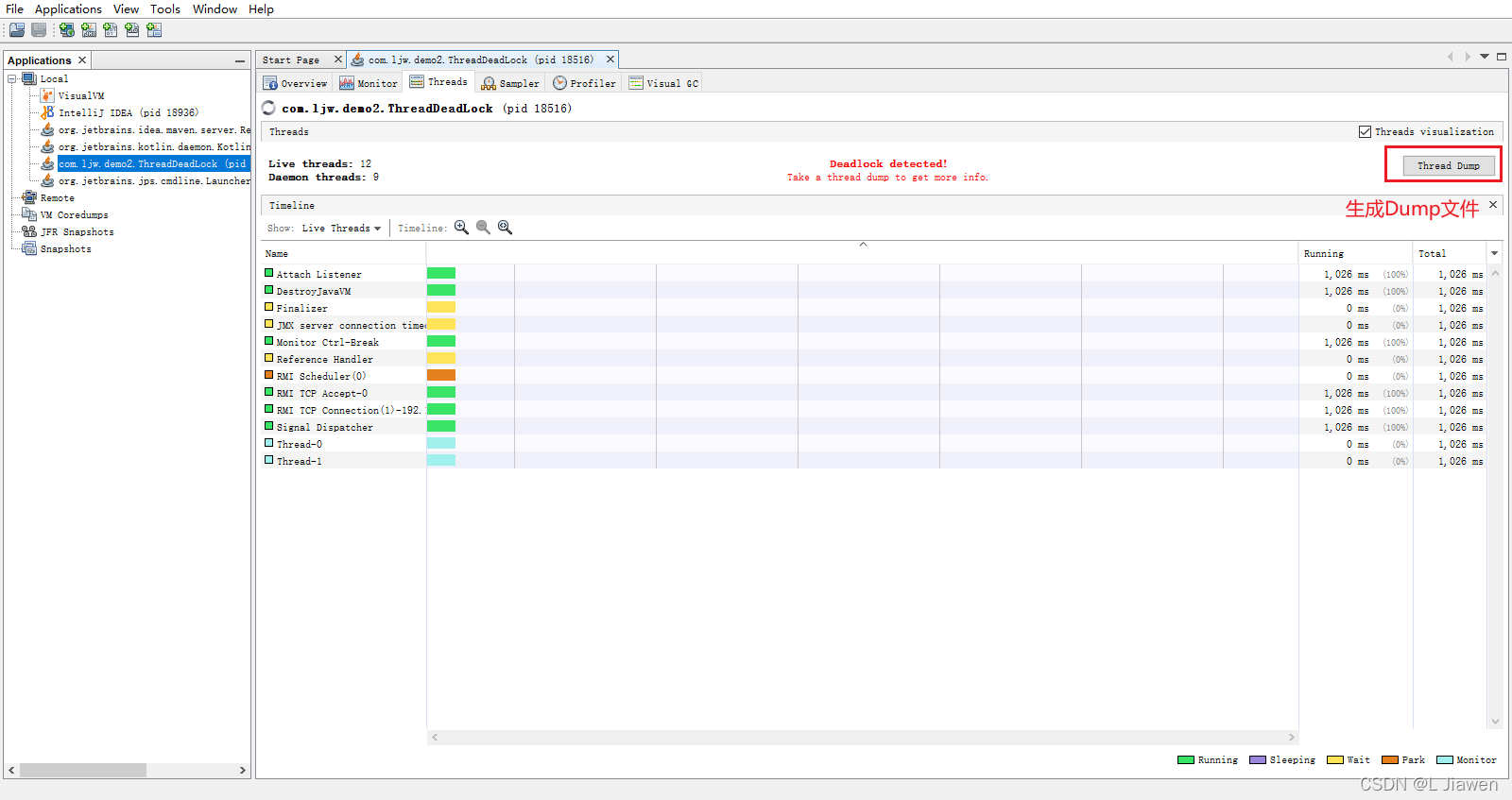1512x800 pixels.
Task: Click the Local computer icon in tree
Action: pyautogui.click(x=29, y=79)
